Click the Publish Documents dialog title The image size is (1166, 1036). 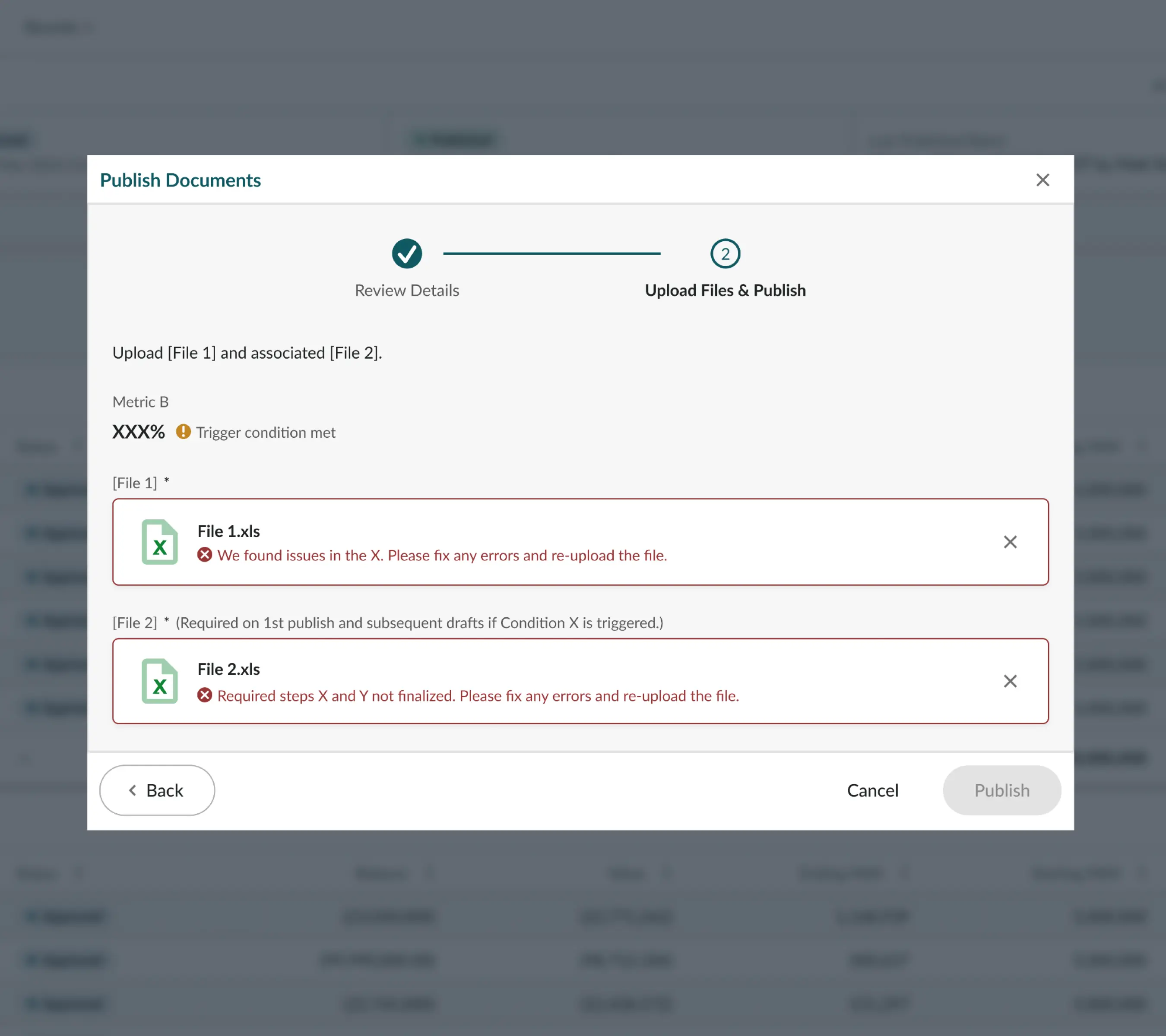coord(181,180)
